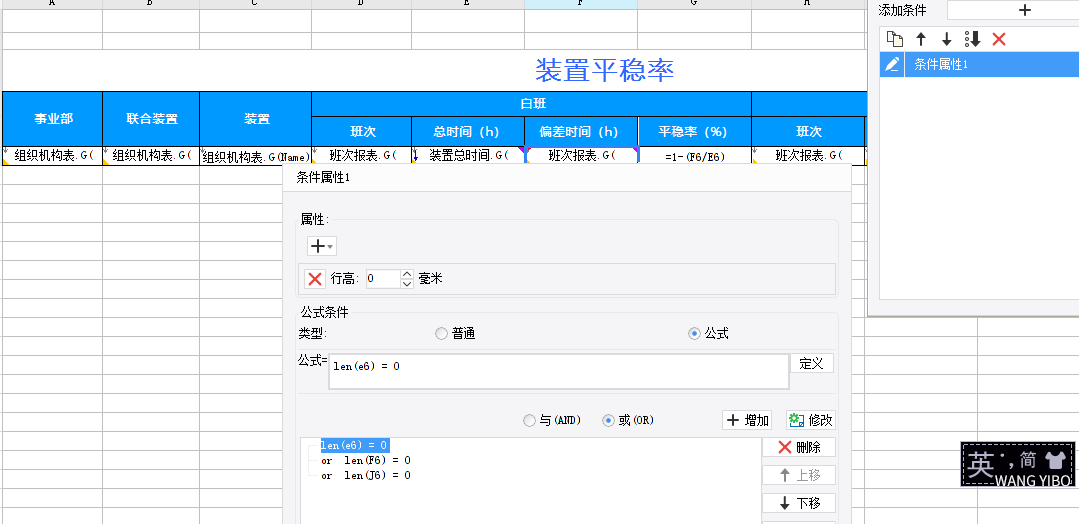This screenshot has width=1079, height=524.
Task: Click the 定义 button
Action: click(x=811, y=364)
